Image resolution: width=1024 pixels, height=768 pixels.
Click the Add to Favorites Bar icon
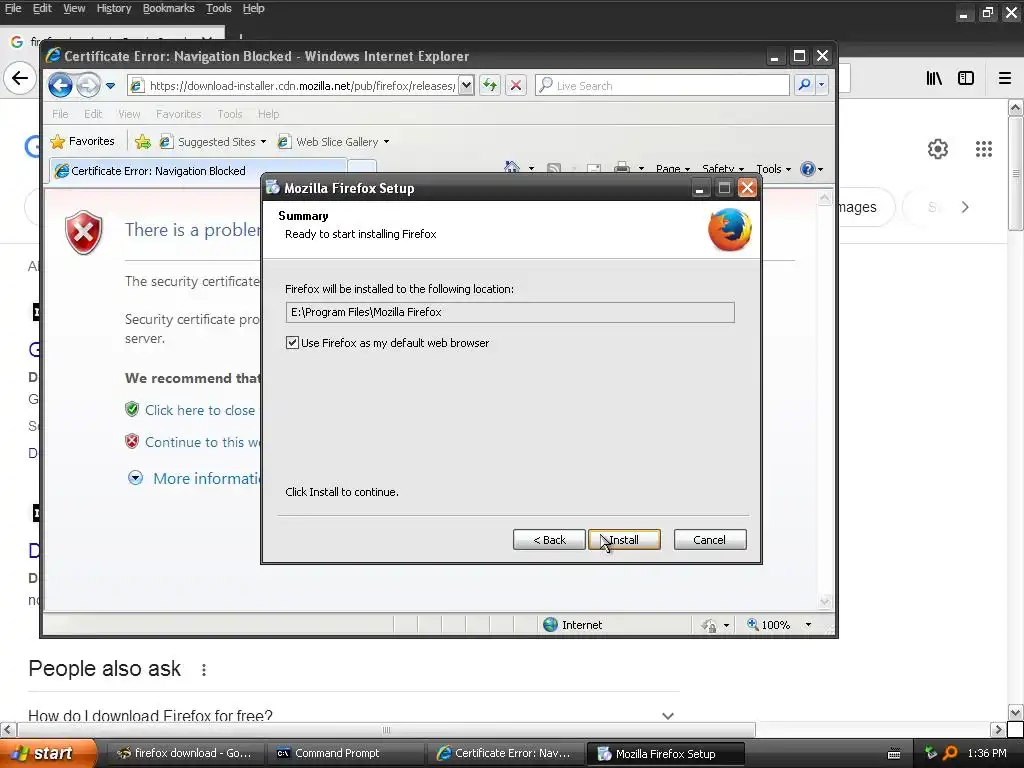coord(143,142)
